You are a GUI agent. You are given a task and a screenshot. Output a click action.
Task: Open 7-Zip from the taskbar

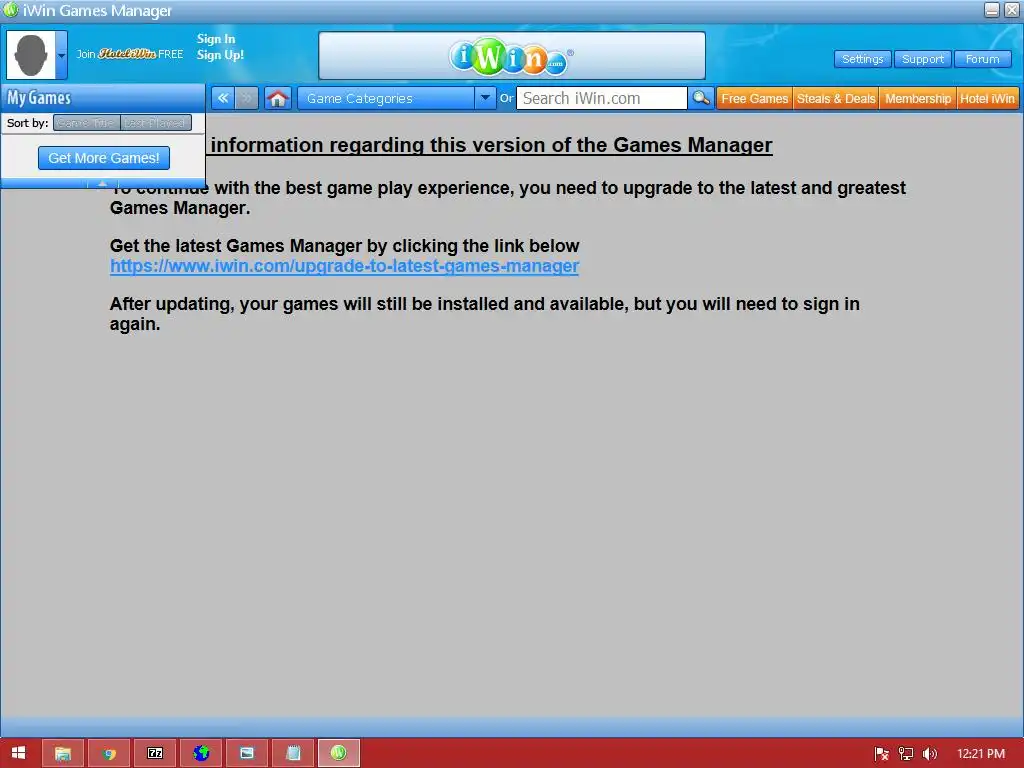pyautogui.click(x=155, y=753)
